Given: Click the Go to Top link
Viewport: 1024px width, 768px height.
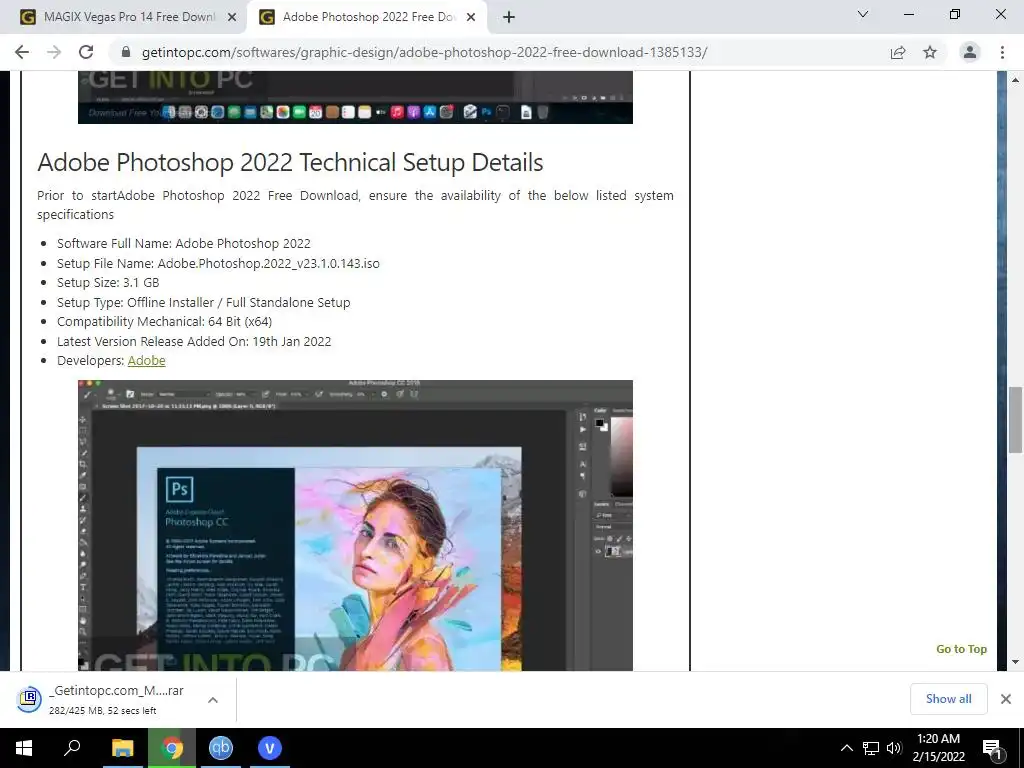Looking at the screenshot, I should [961, 649].
